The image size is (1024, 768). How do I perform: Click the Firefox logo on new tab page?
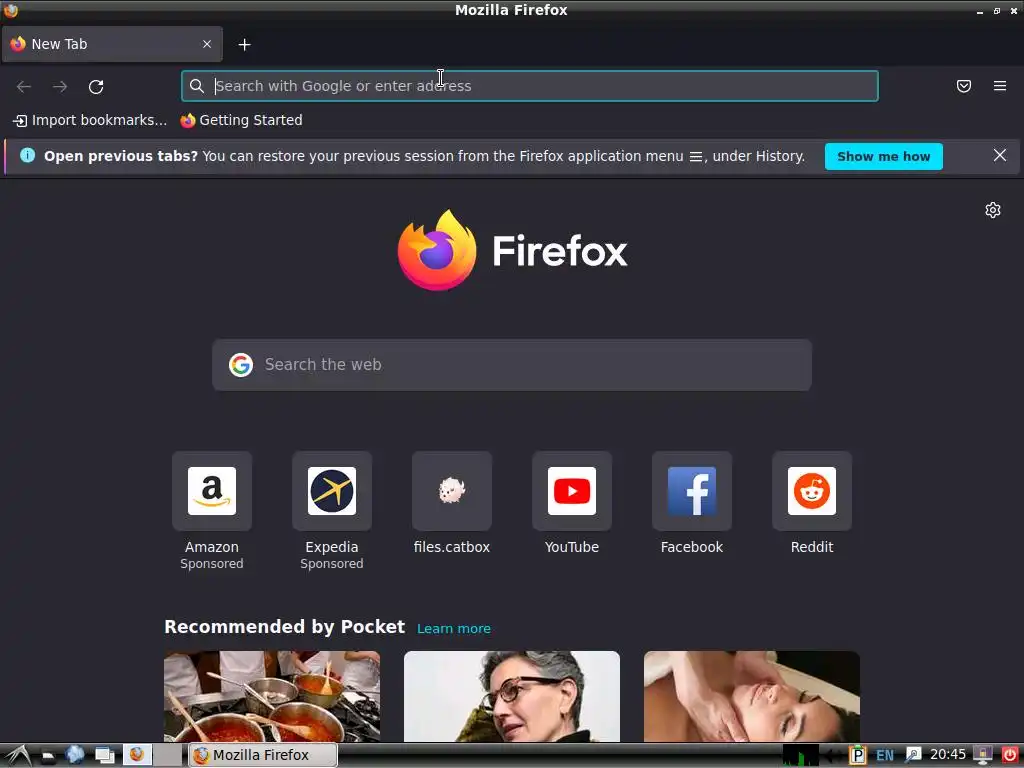(512, 250)
